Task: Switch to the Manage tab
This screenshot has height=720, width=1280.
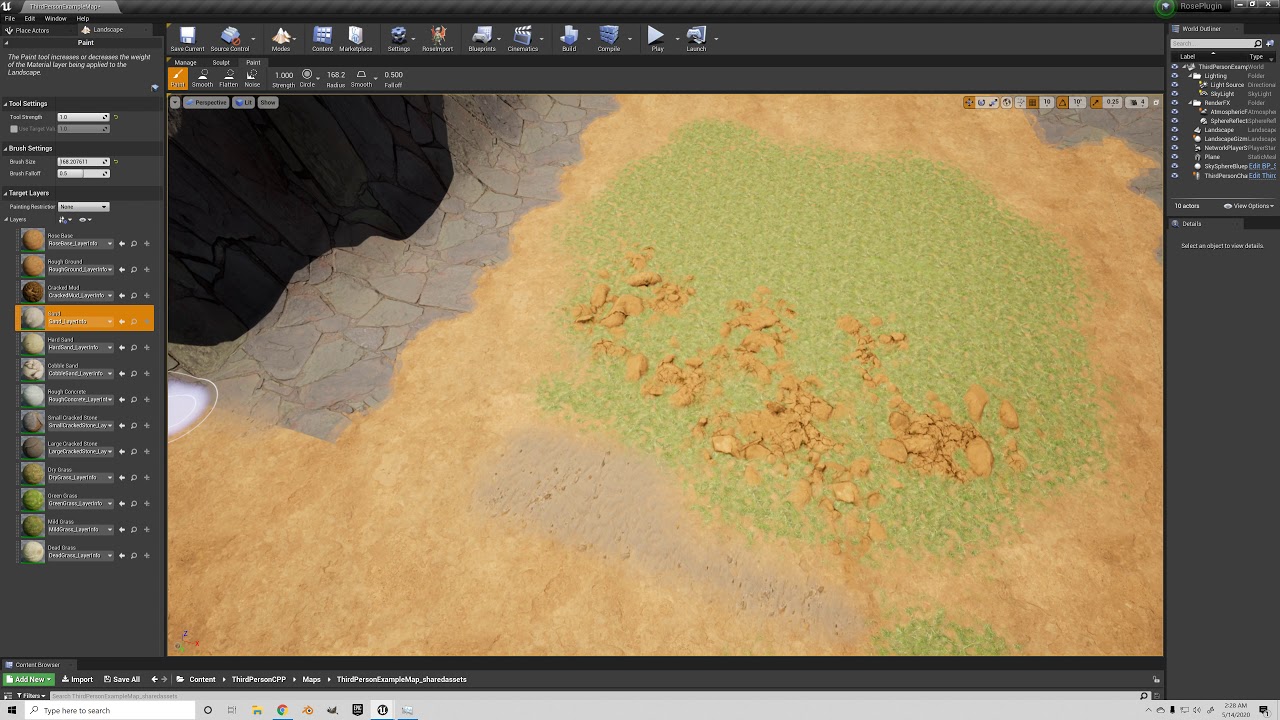Action: [186, 62]
